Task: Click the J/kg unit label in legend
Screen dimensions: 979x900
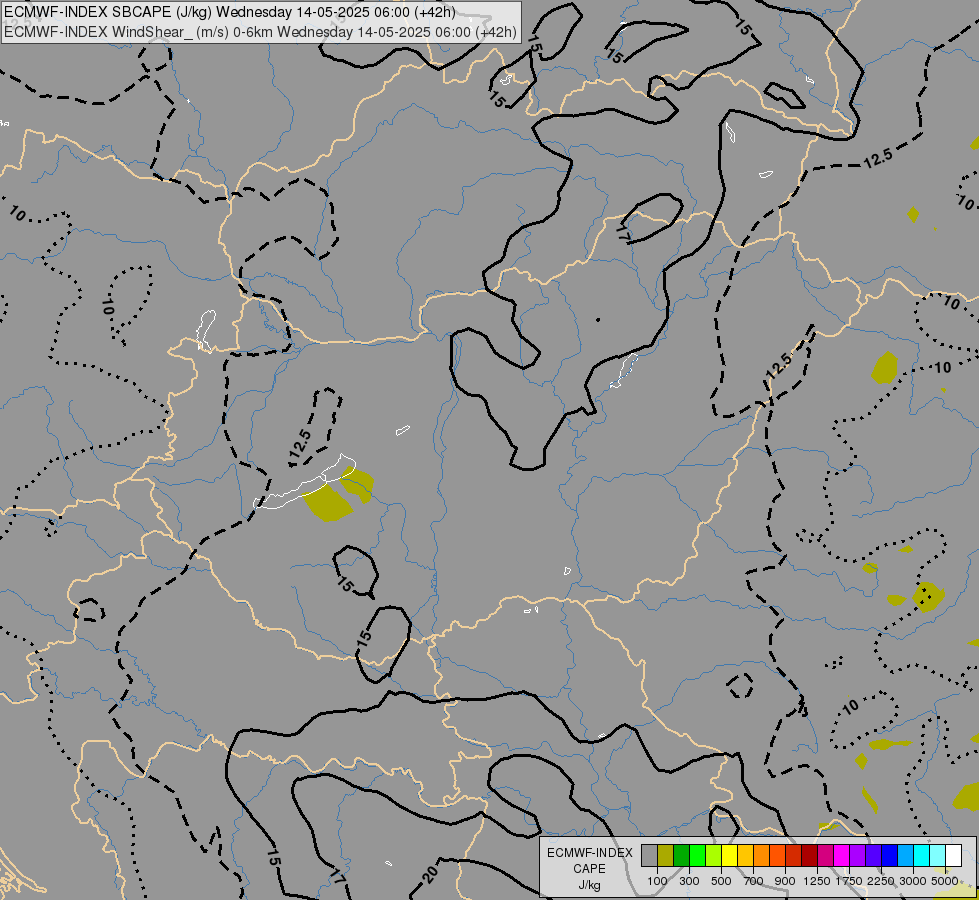Action: [x=589, y=885]
